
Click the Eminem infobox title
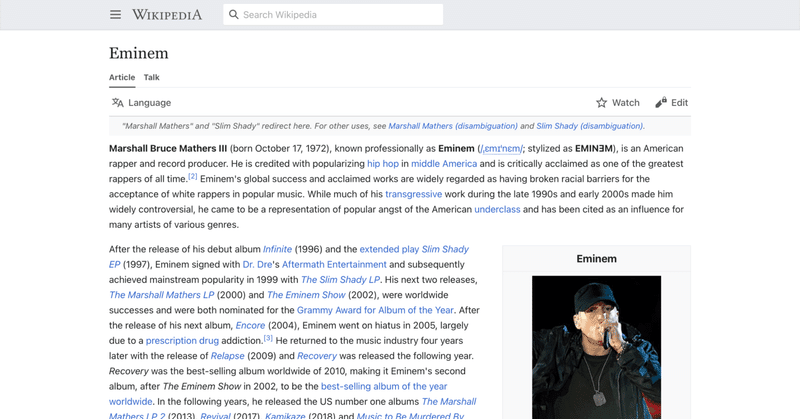coord(596,259)
